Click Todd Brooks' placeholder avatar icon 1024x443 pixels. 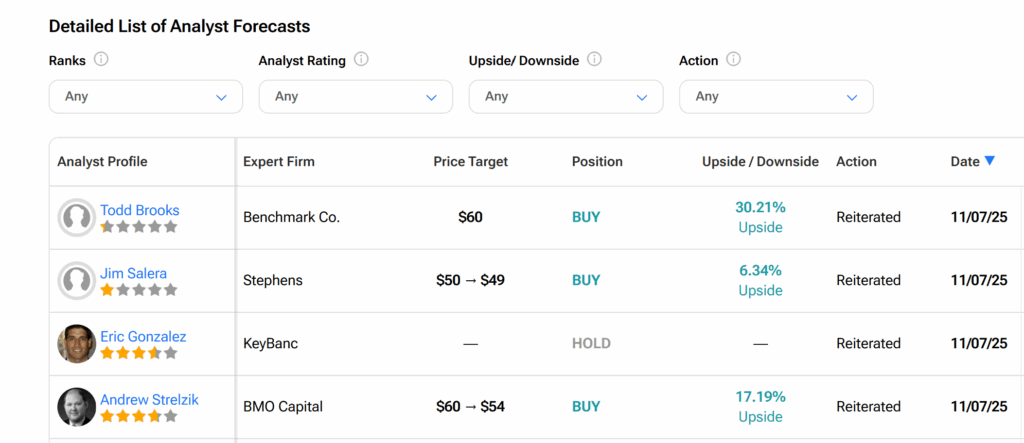[77, 218]
